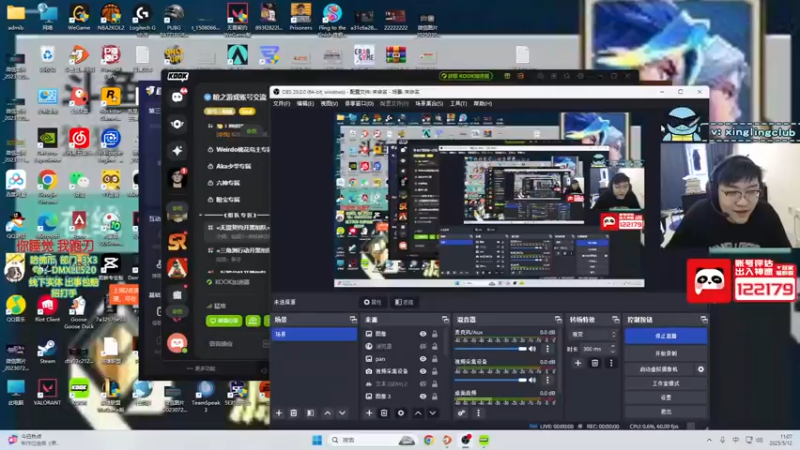Enable 工作室模式 studio mode
The width and height of the screenshot is (800, 450).
[666, 383]
